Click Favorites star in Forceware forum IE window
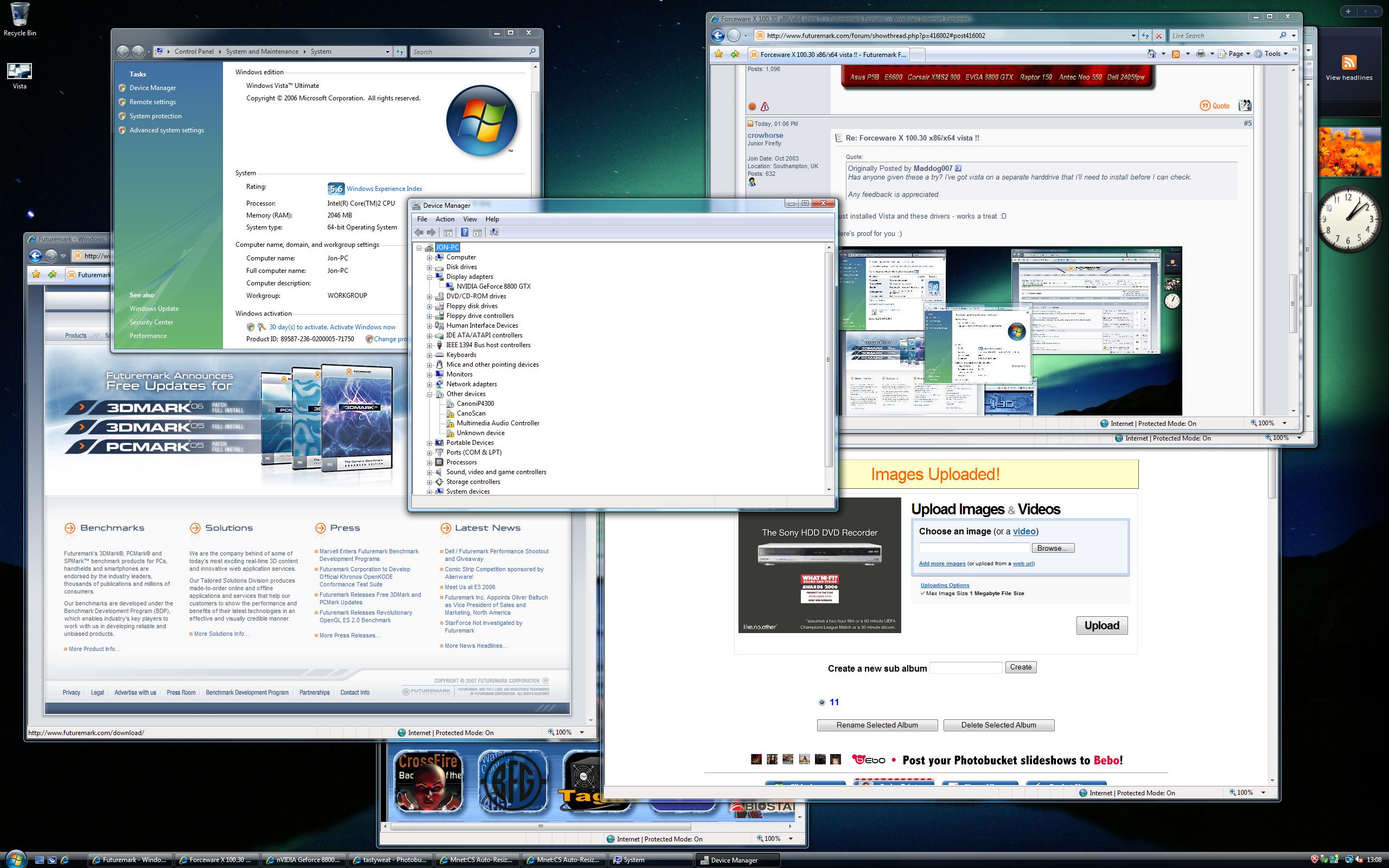Image resolution: width=1389 pixels, height=868 pixels. click(x=718, y=54)
